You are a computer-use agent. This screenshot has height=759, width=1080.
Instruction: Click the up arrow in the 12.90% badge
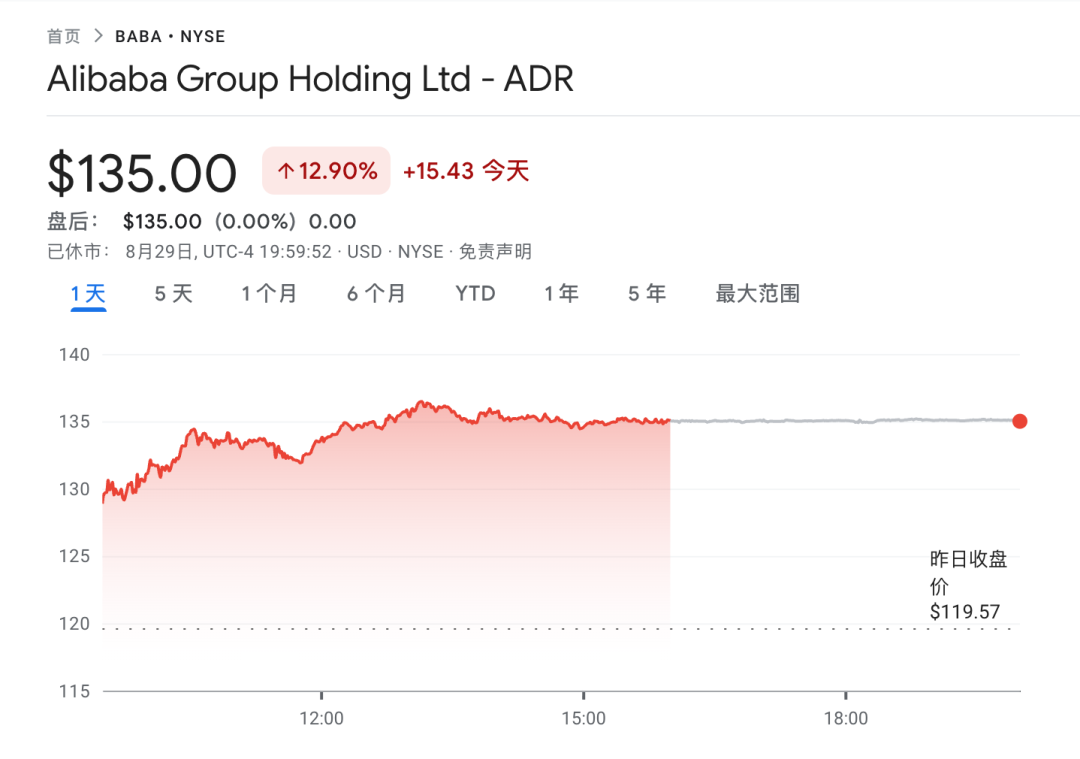pos(285,172)
